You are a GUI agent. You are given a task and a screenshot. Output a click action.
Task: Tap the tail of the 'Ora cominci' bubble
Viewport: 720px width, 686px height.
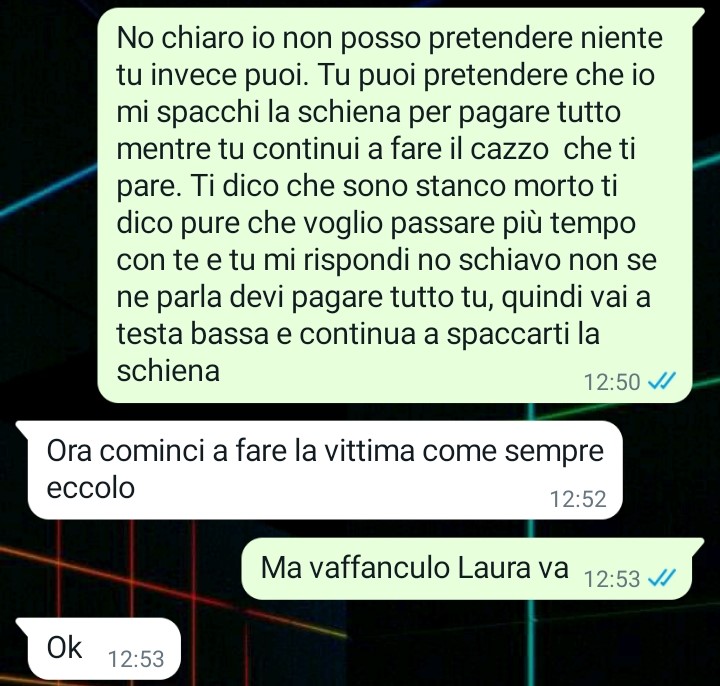click(x=22, y=427)
